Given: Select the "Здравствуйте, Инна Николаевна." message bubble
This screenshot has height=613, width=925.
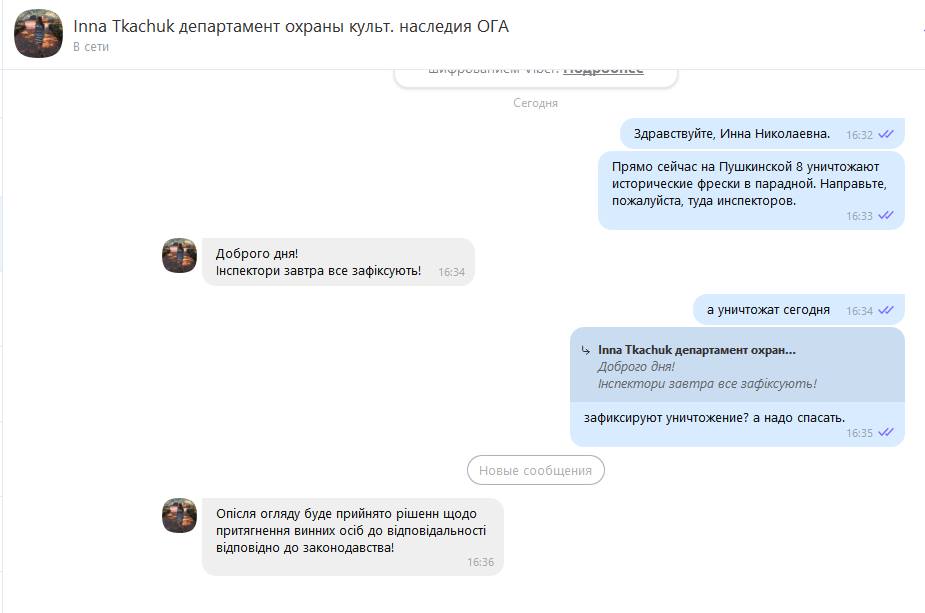Looking at the screenshot, I should point(762,134).
